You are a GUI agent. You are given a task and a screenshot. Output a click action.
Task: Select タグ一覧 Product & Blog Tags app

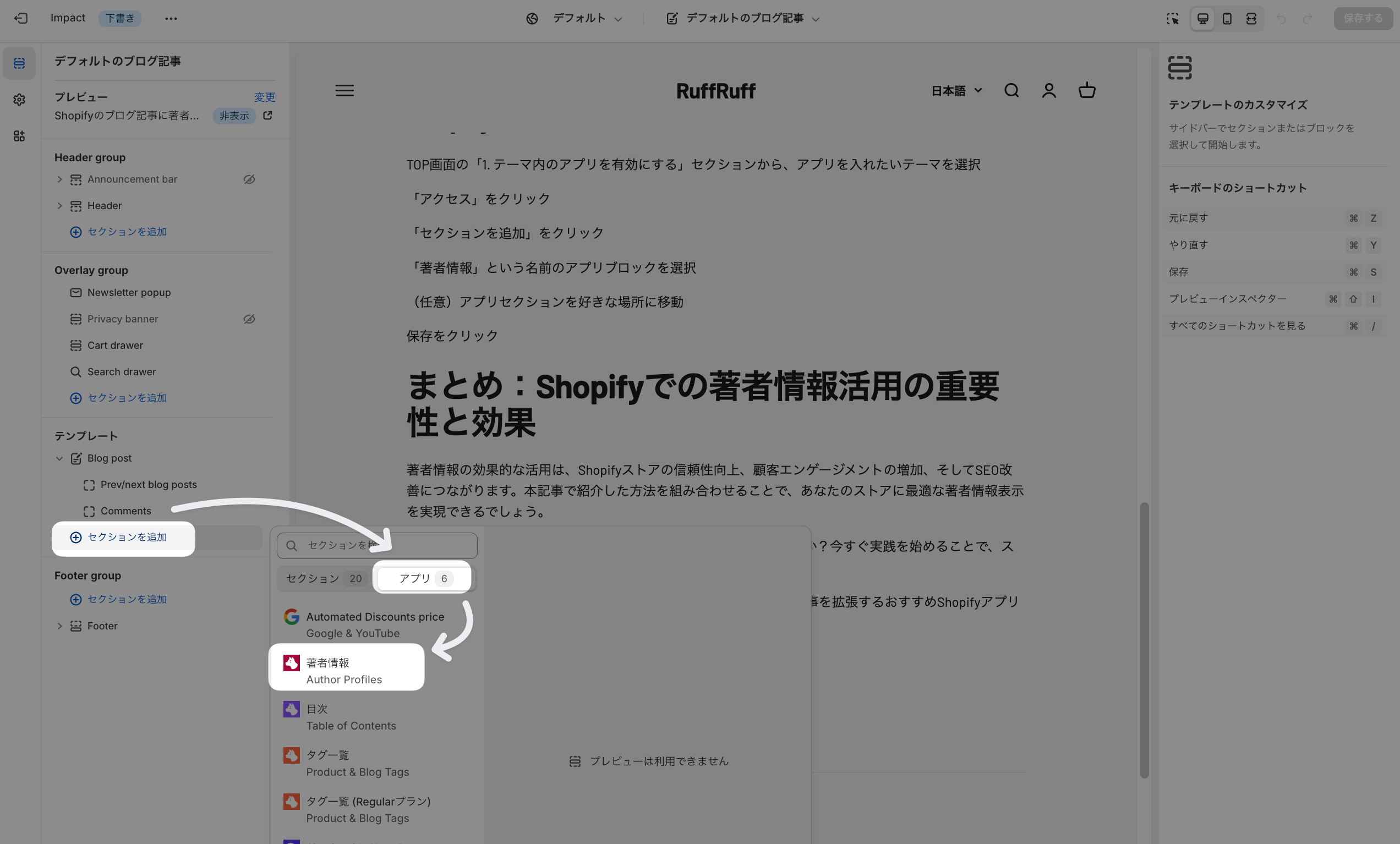coord(378,763)
